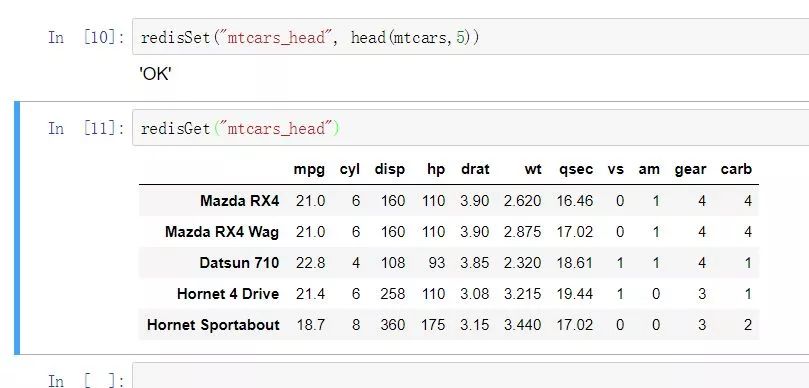This screenshot has height=388, width=809.
Task: Click the qsec column header
Action: pos(575,169)
